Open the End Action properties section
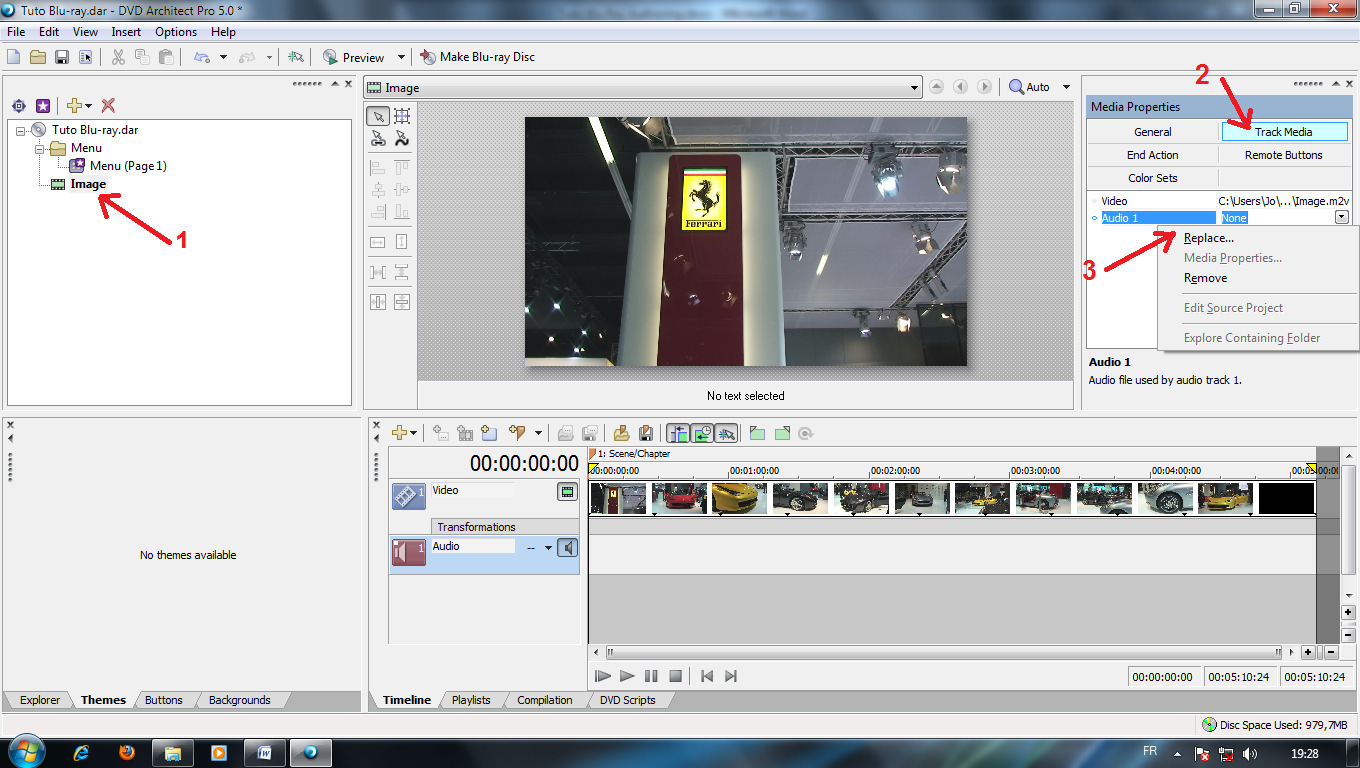 pos(1153,155)
